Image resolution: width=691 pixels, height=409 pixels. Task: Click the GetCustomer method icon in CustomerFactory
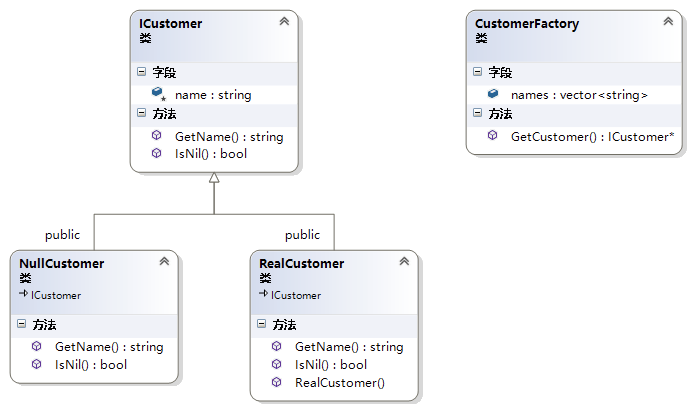pyautogui.click(x=493, y=135)
